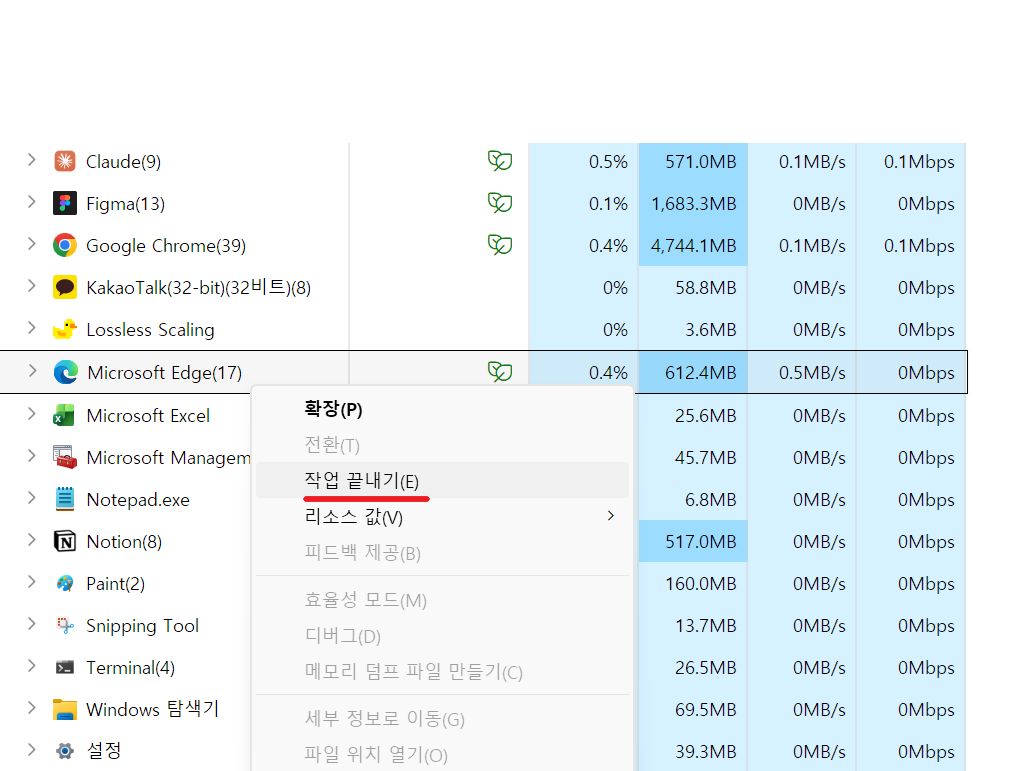This screenshot has width=1035, height=771.
Task: Click the 571.0MB memory value for Claude
Action: [x=700, y=162]
